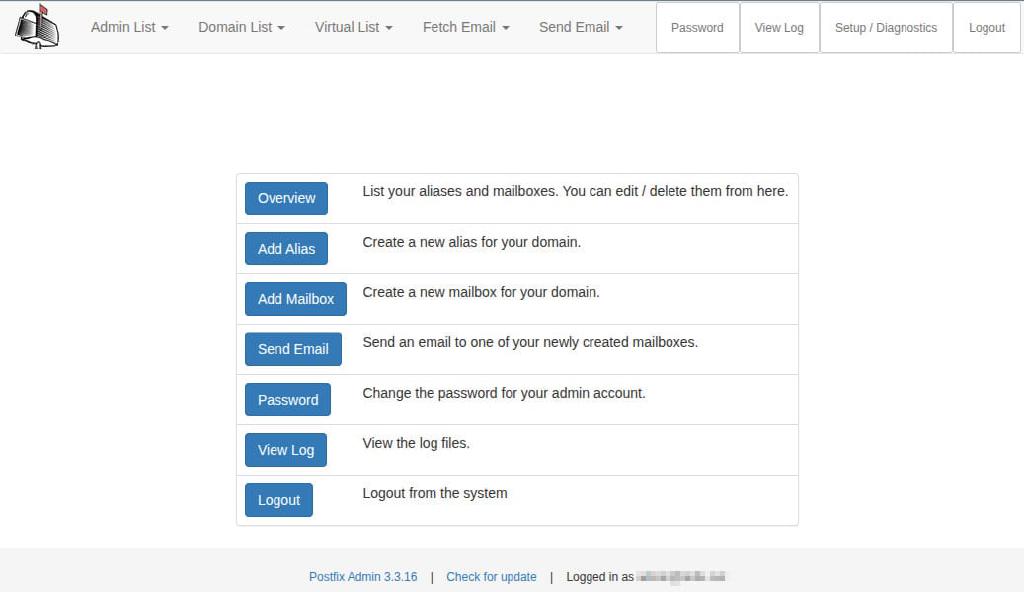Select Password in the top navigation
The image size is (1024, 592).
coord(697,27)
